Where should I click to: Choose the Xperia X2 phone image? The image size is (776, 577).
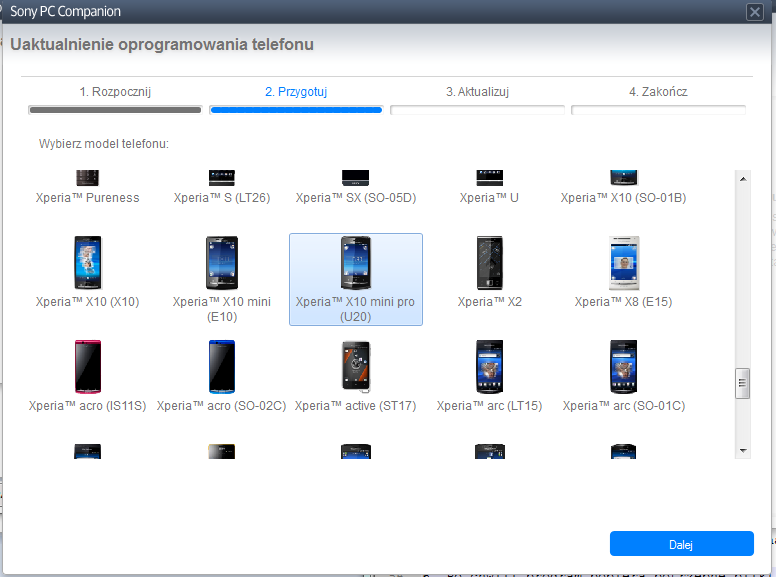pyautogui.click(x=489, y=263)
